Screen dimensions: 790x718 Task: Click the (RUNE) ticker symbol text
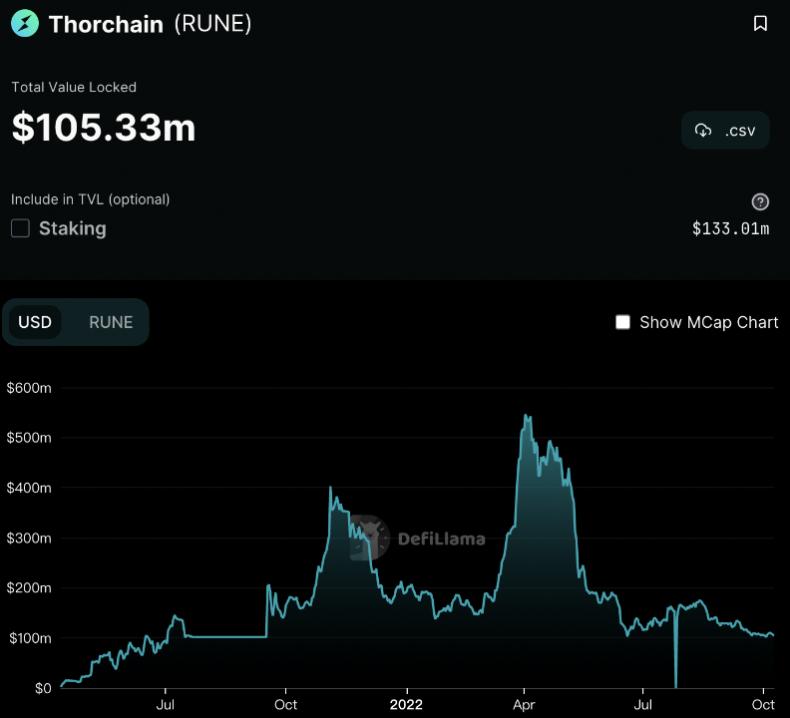click(x=212, y=24)
